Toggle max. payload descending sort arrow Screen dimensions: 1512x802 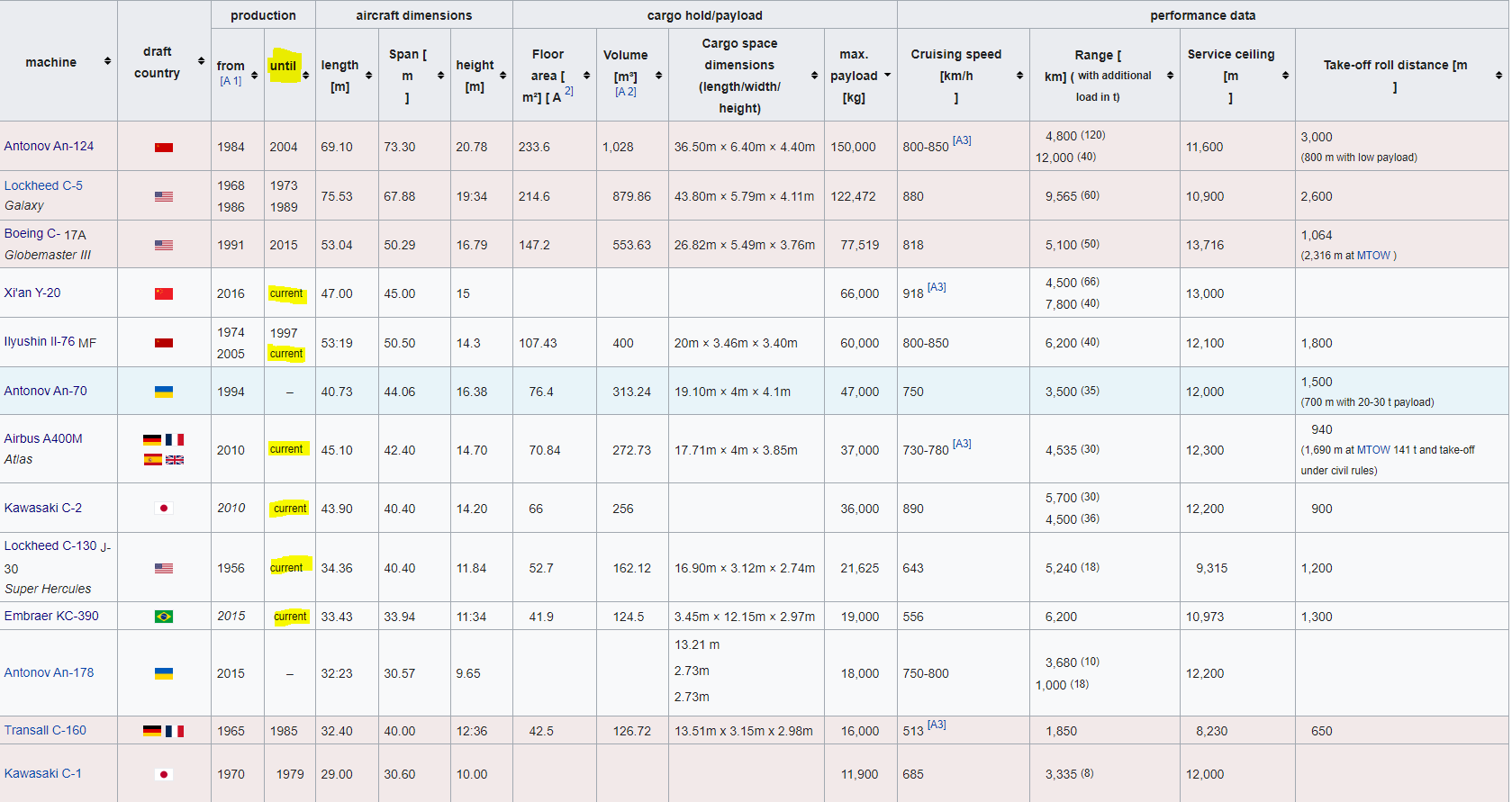click(x=887, y=76)
